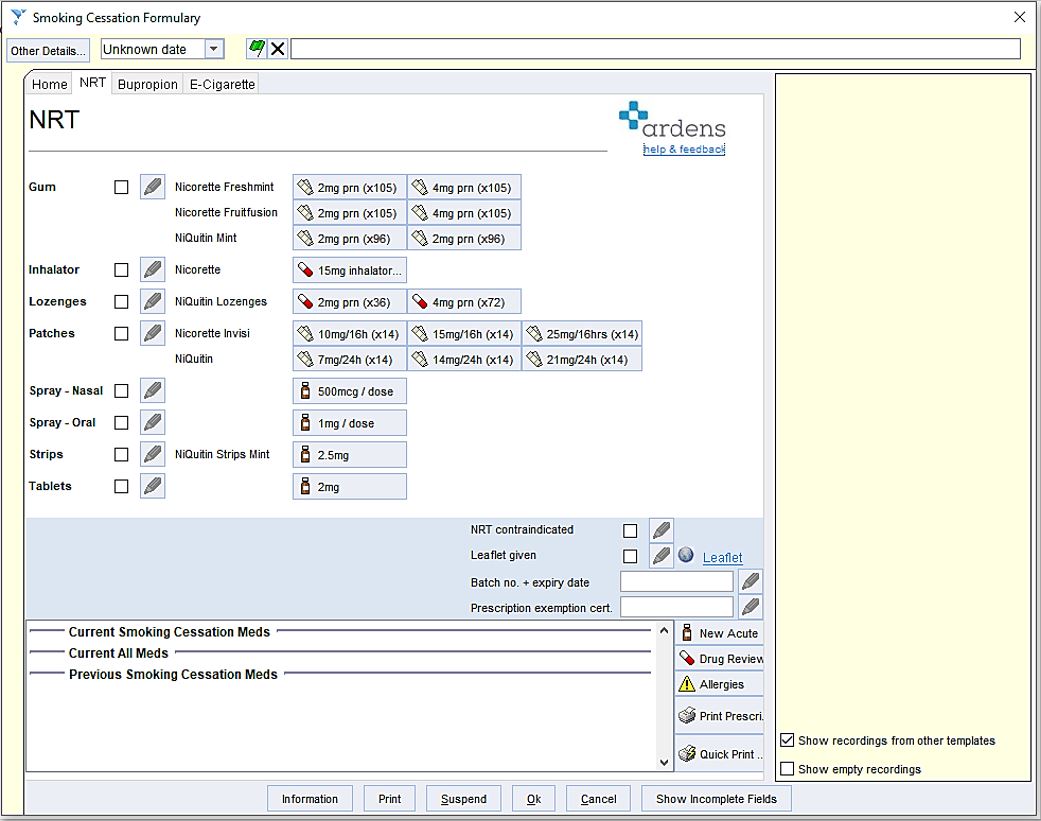Prescribe Nicorette 15mg inhalator
The height and width of the screenshot is (821, 1041).
click(349, 270)
